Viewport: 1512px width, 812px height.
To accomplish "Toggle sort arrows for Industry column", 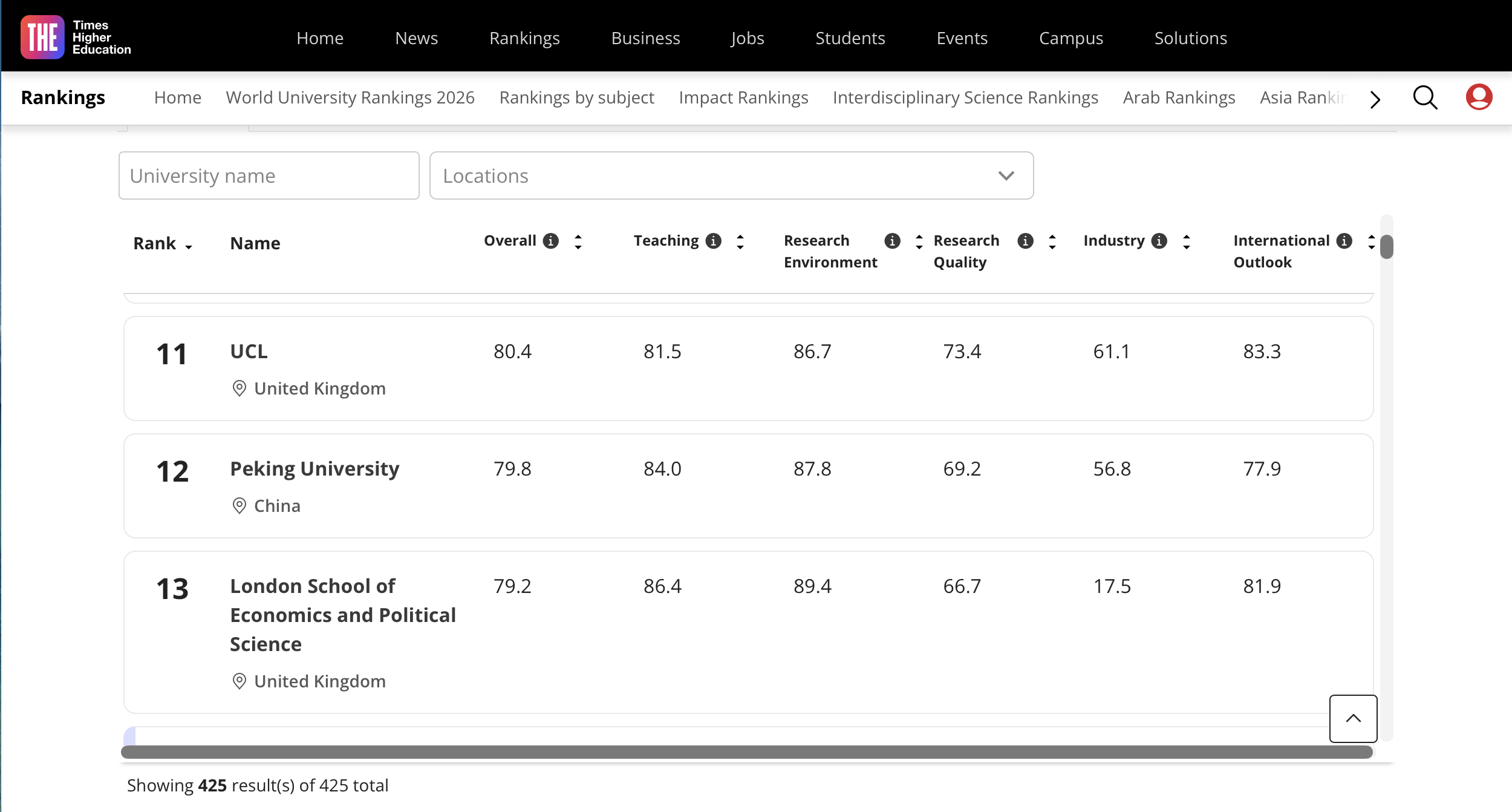I will pyautogui.click(x=1187, y=242).
